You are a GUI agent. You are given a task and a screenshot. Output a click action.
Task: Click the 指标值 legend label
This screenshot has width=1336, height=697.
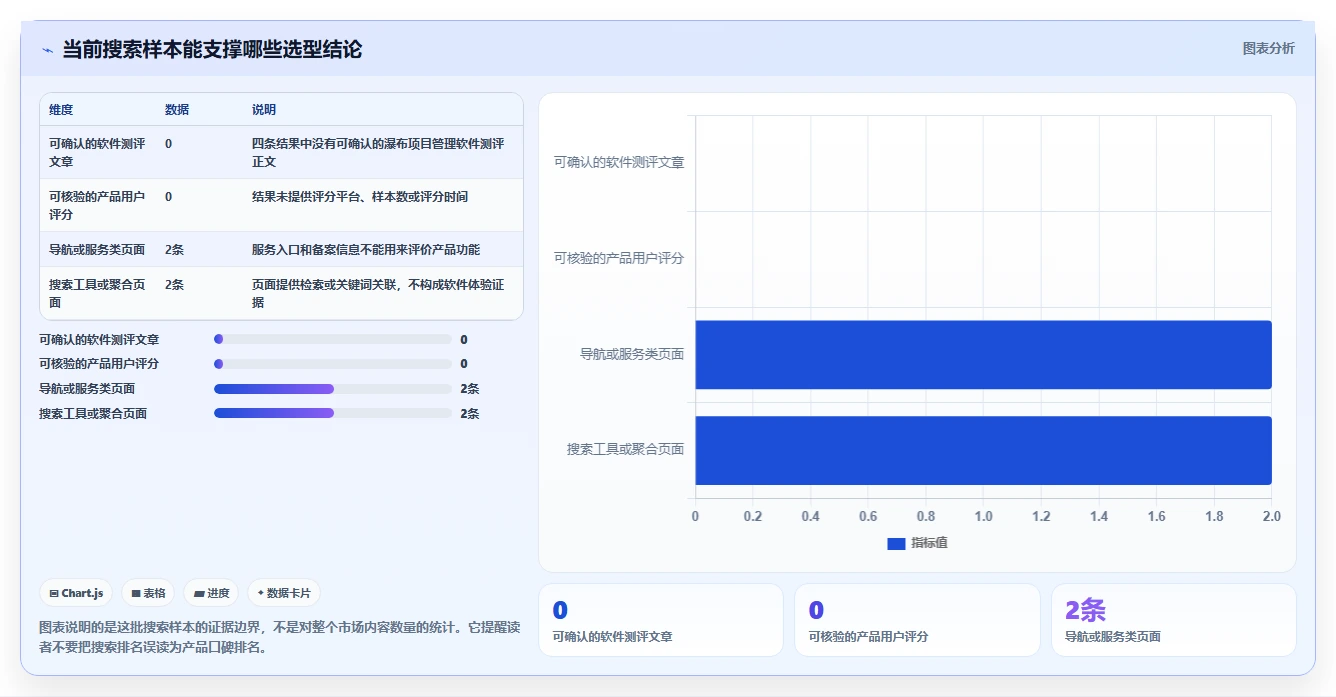929,543
